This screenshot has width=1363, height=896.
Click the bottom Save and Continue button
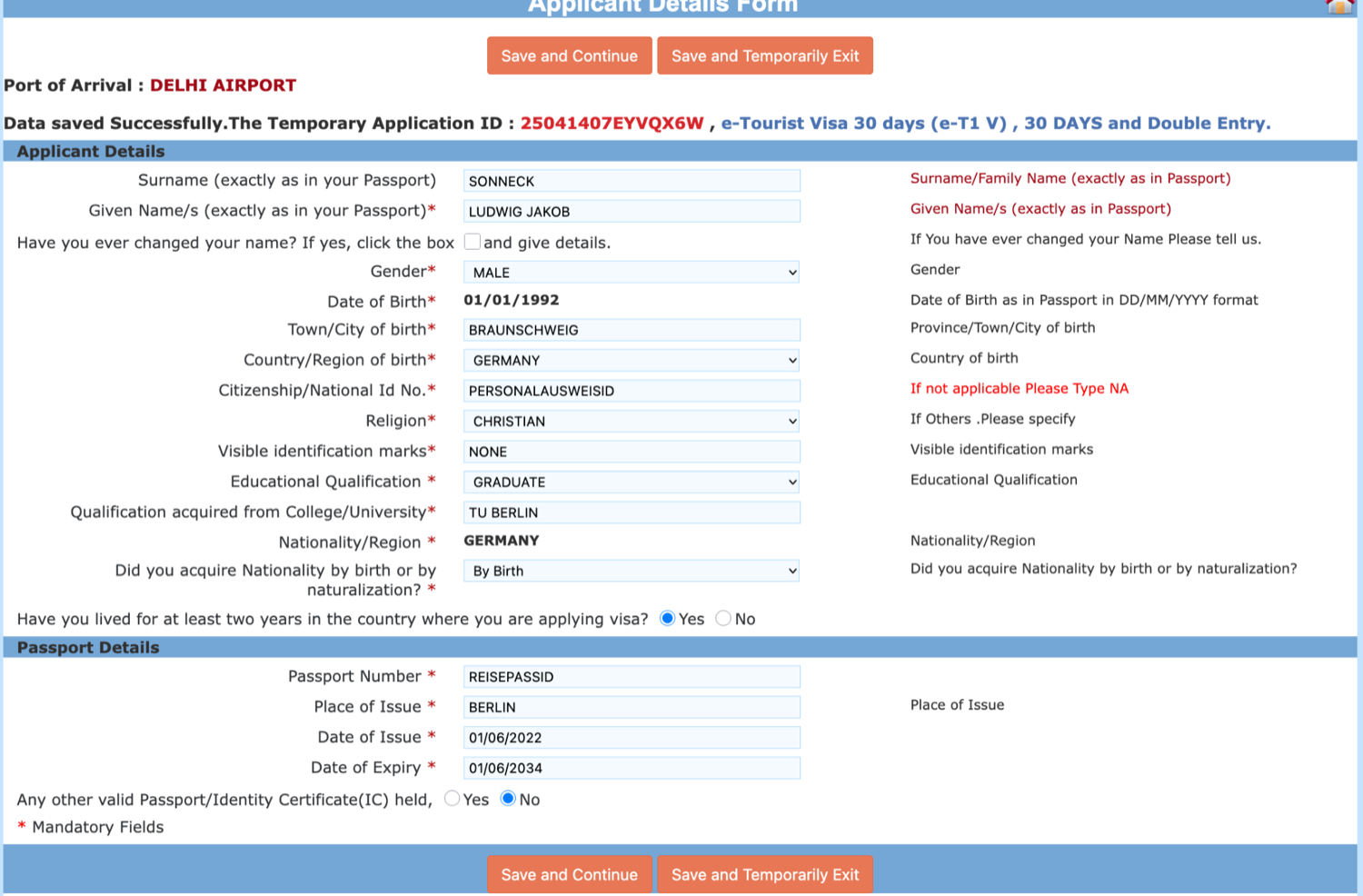[x=570, y=874]
